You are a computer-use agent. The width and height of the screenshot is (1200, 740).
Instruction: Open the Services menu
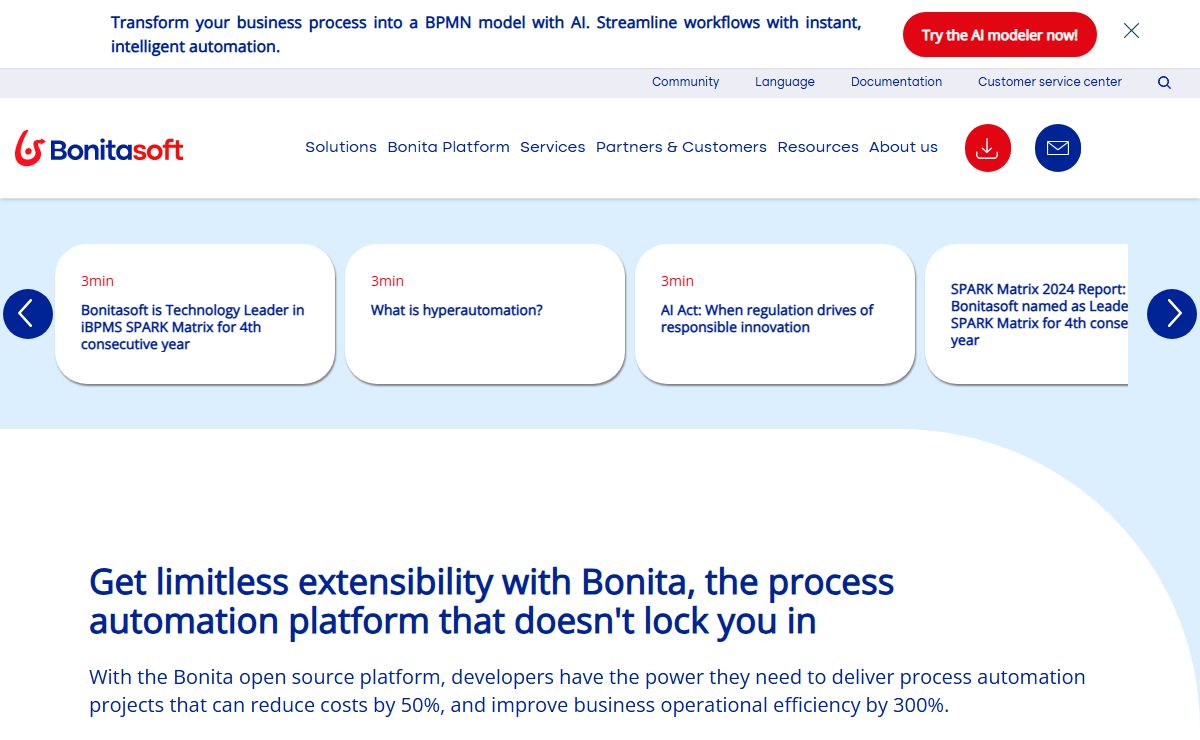point(553,147)
